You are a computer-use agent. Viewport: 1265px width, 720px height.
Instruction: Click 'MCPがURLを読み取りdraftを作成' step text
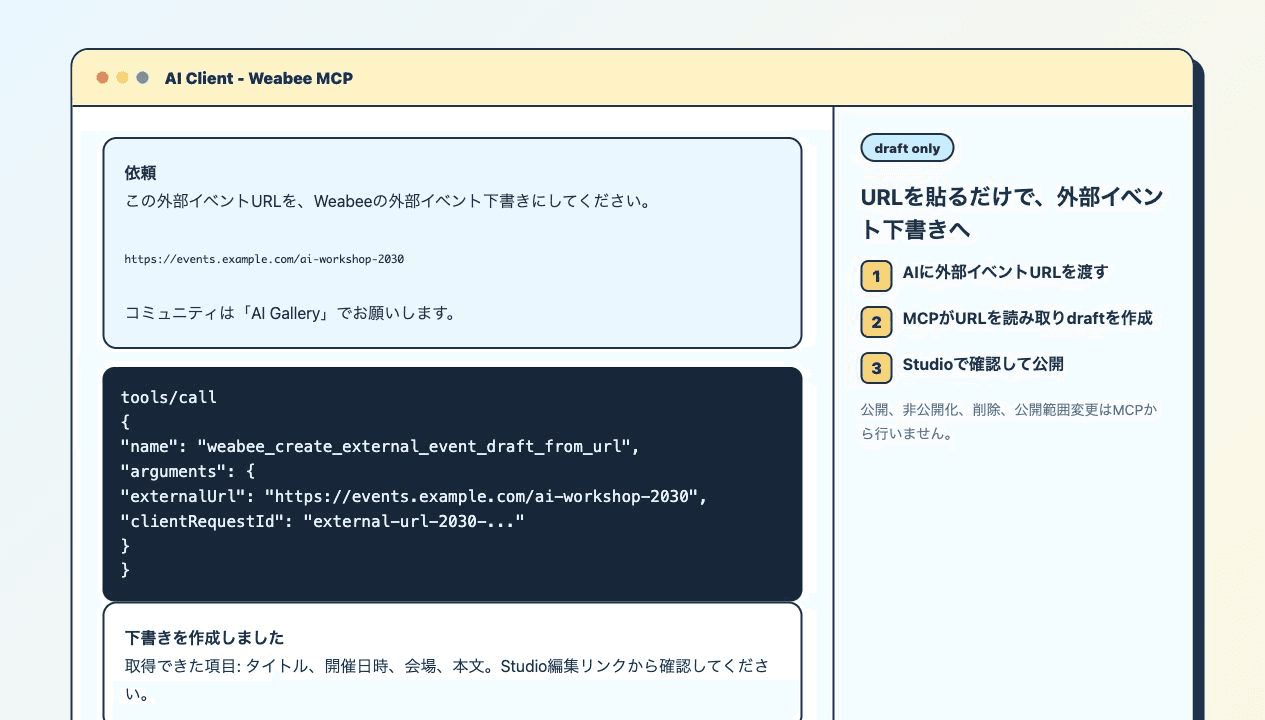(x=1027, y=318)
